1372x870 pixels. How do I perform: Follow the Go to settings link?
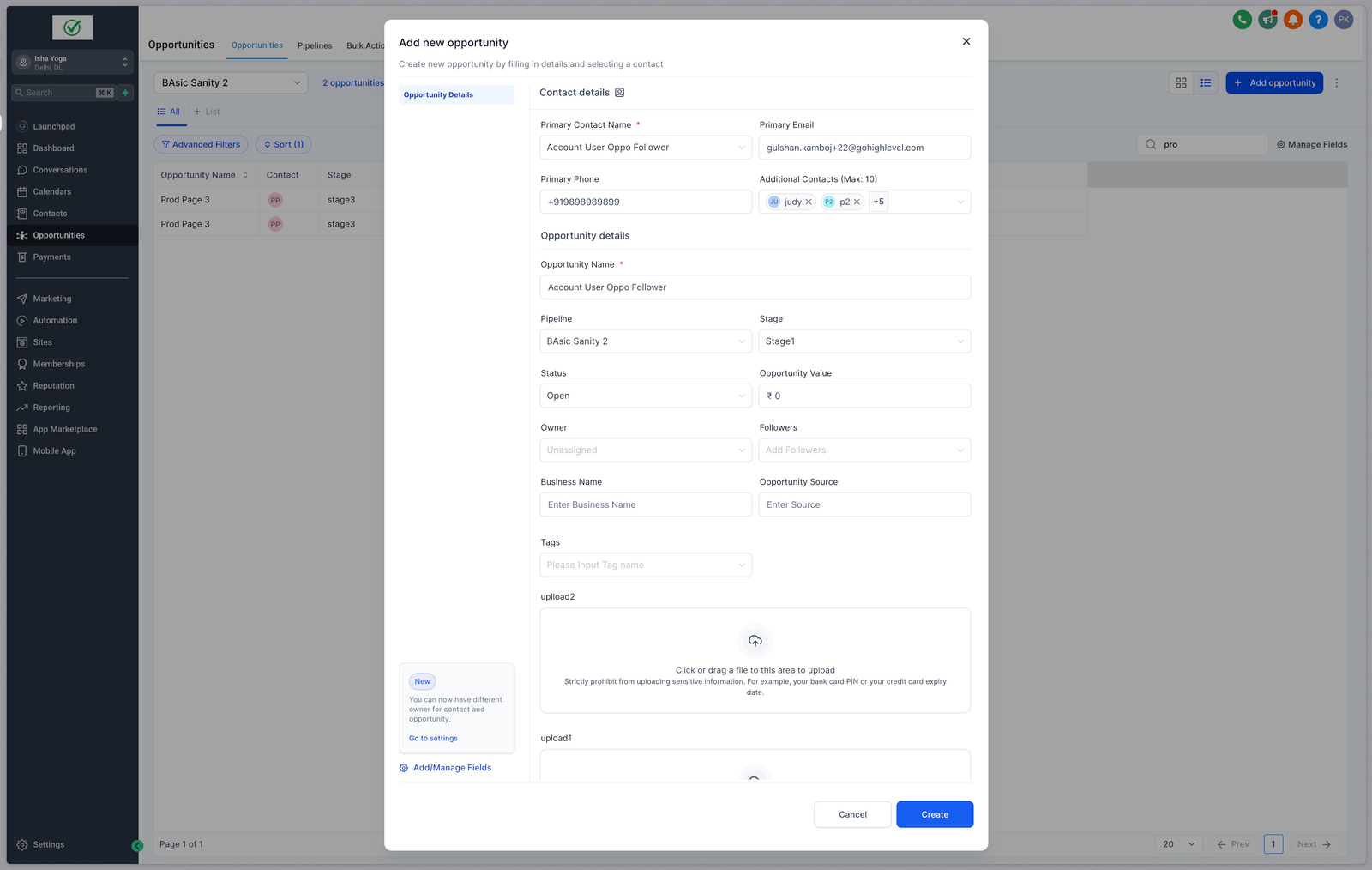tap(433, 739)
